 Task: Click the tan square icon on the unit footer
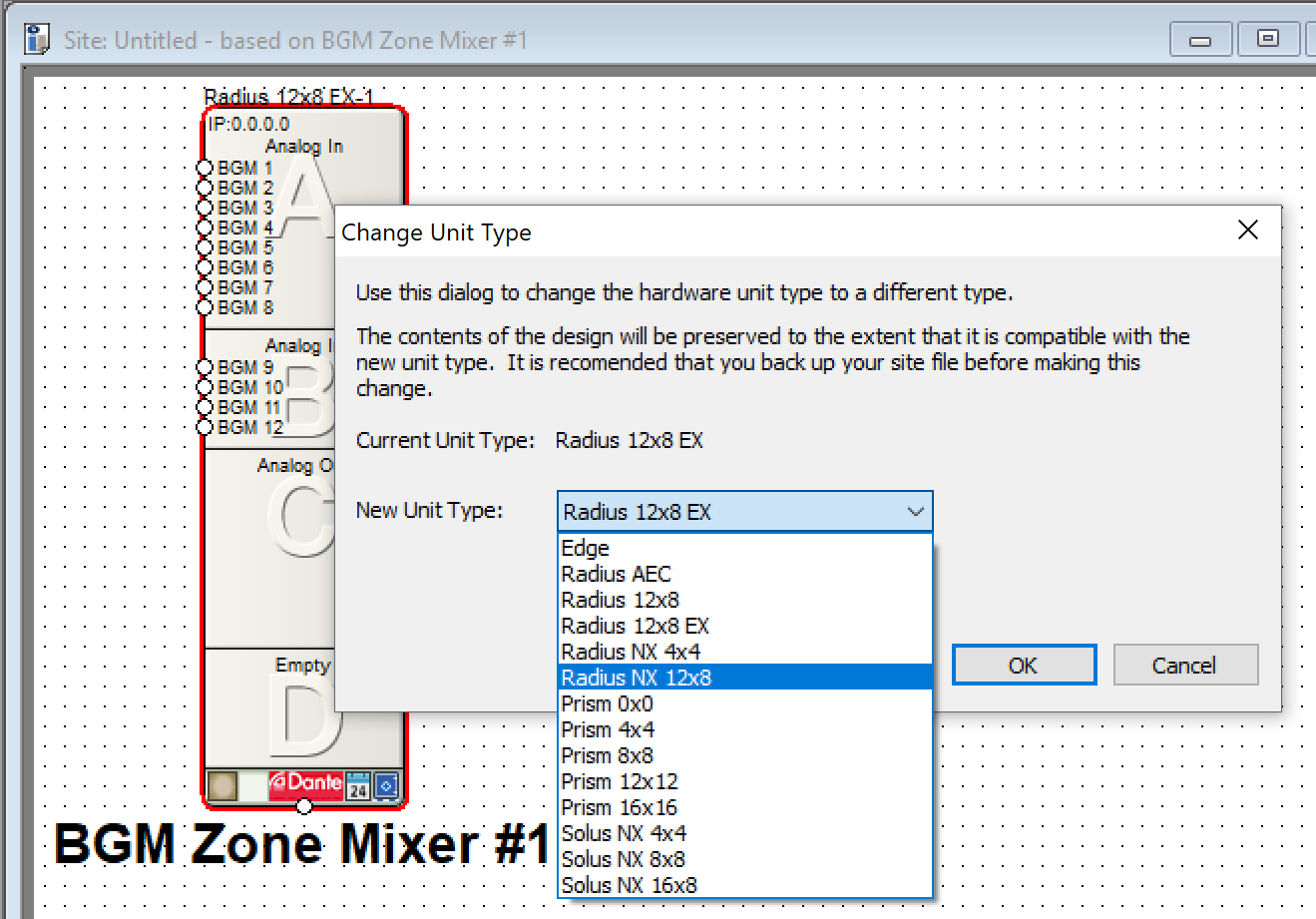[222, 786]
